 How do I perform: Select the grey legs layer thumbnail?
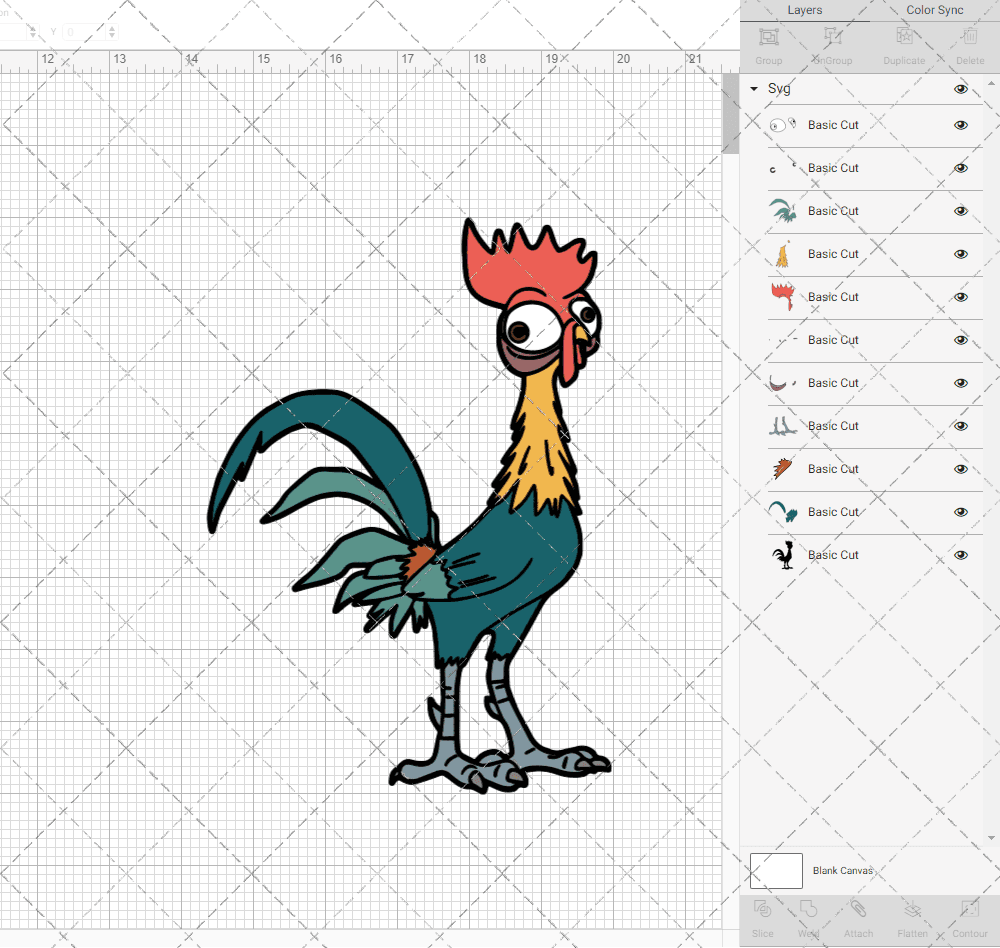click(783, 426)
